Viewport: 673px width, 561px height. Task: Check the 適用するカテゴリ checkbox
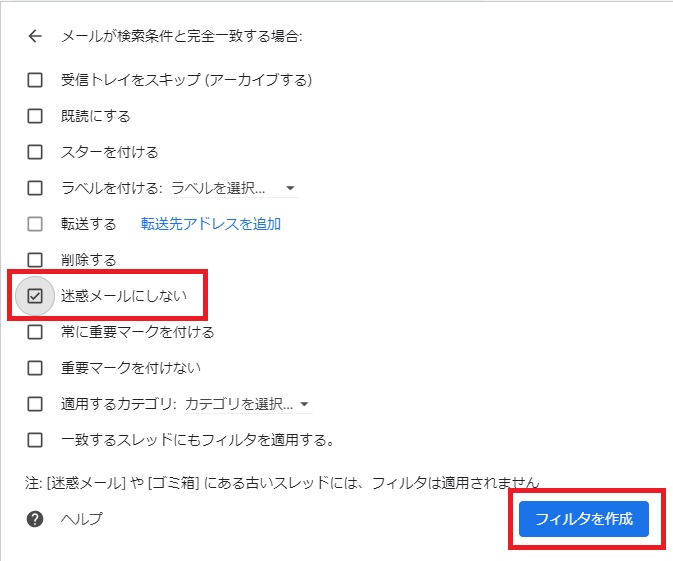(35, 404)
